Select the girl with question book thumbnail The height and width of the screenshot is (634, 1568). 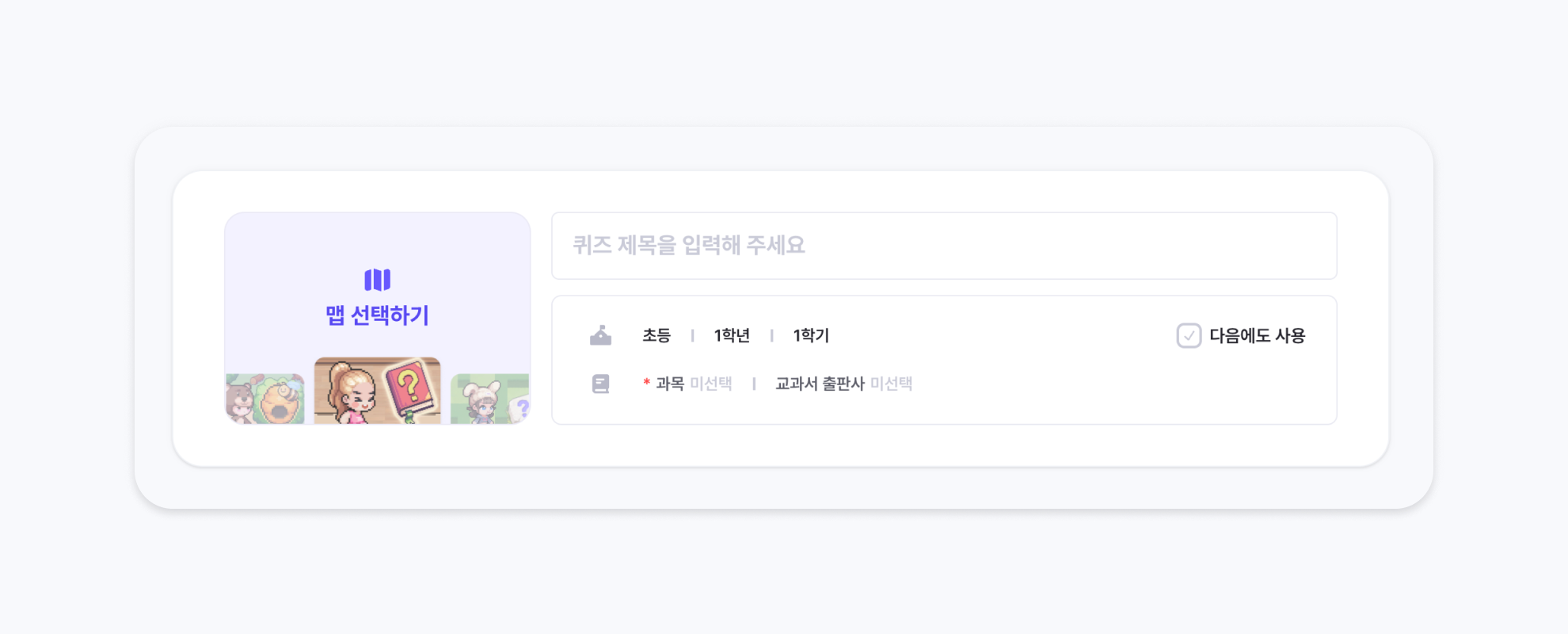click(377, 391)
